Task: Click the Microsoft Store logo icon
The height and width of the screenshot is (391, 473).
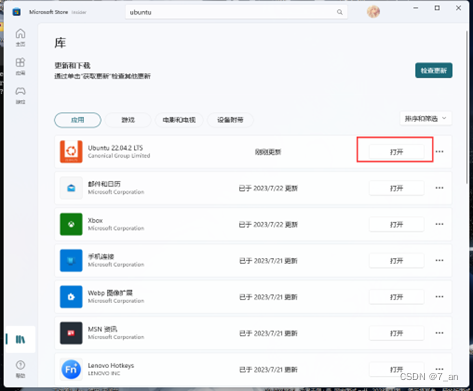Action: 16,12
